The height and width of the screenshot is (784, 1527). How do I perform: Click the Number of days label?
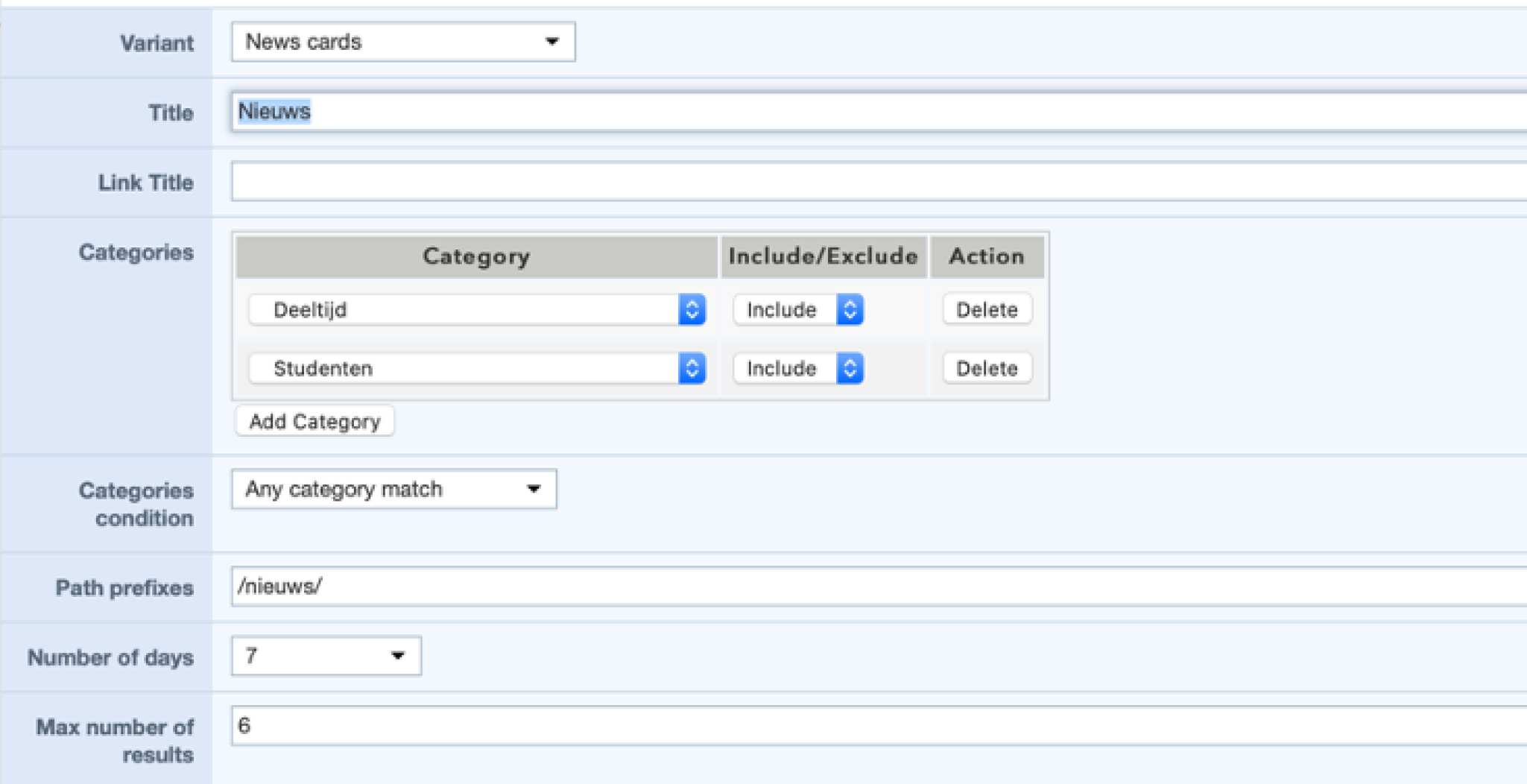[110, 657]
